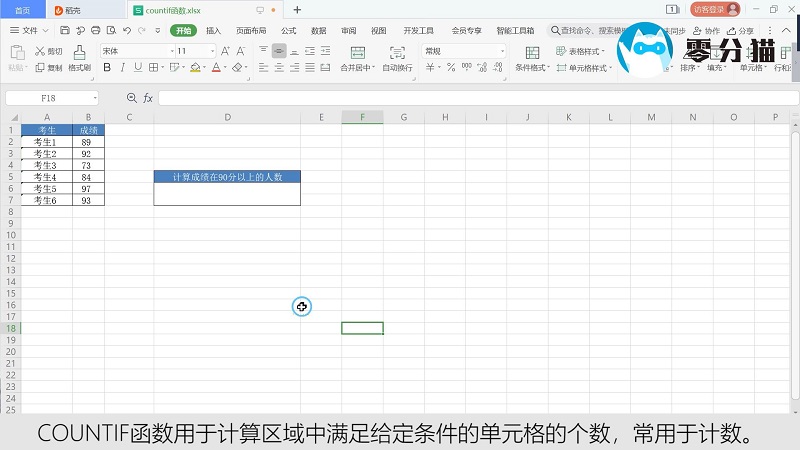The height and width of the screenshot is (450, 800).
Task: Open the number format dropdown 常规
Action: coord(464,51)
